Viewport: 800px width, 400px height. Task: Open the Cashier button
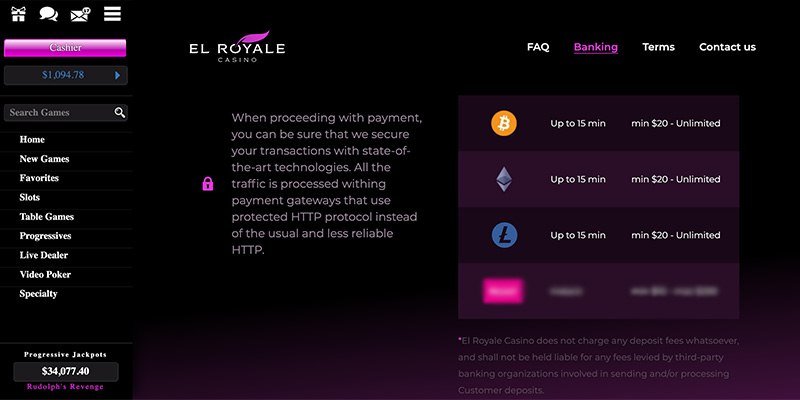[65, 48]
